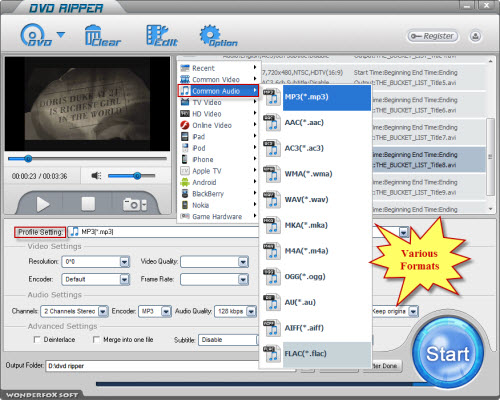Open the BlackBerry device category
The width and height of the screenshot is (500, 400).
(x=218, y=194)
